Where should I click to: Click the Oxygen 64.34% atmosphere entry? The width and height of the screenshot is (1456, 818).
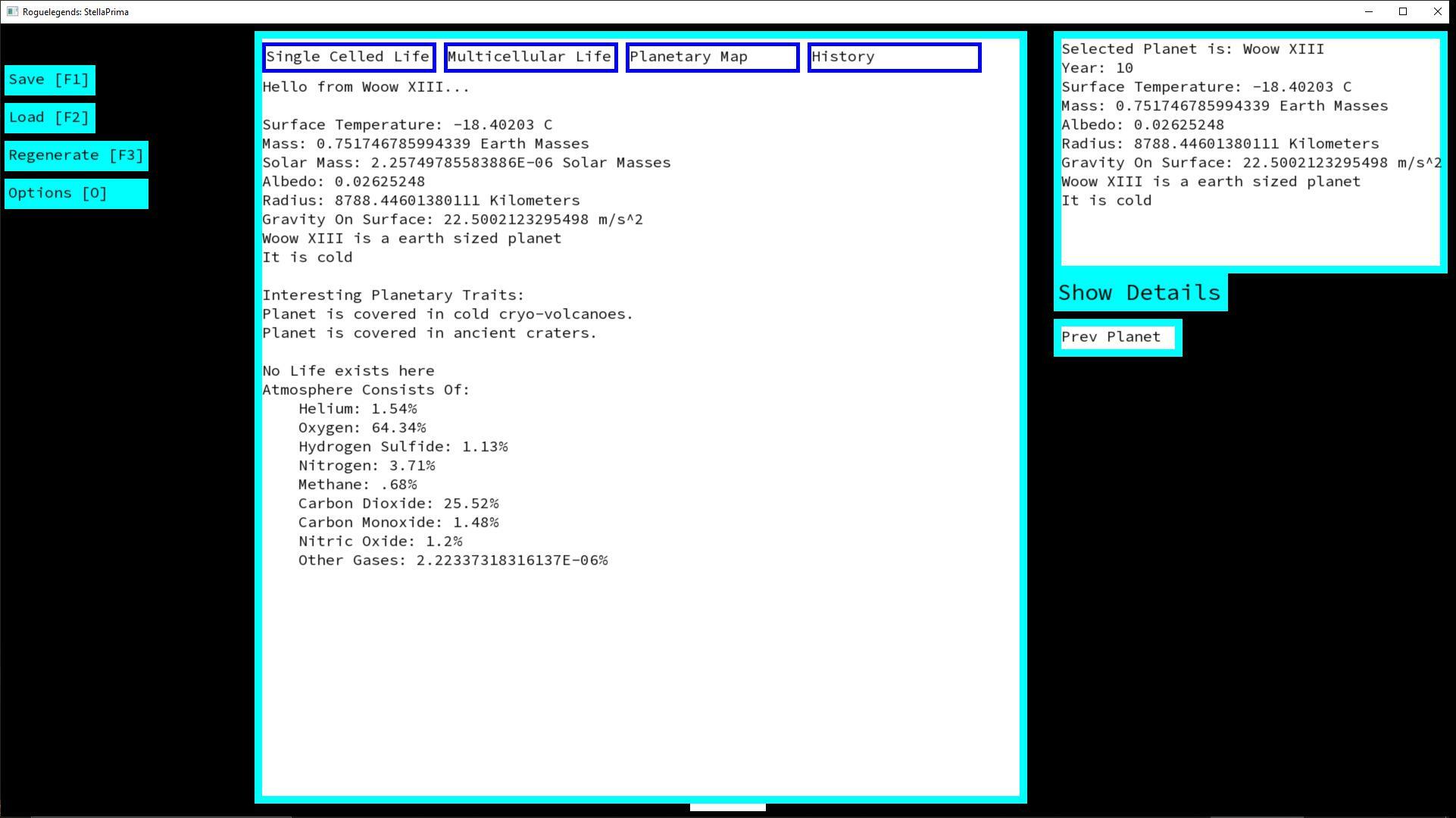[x=361, y=428]
